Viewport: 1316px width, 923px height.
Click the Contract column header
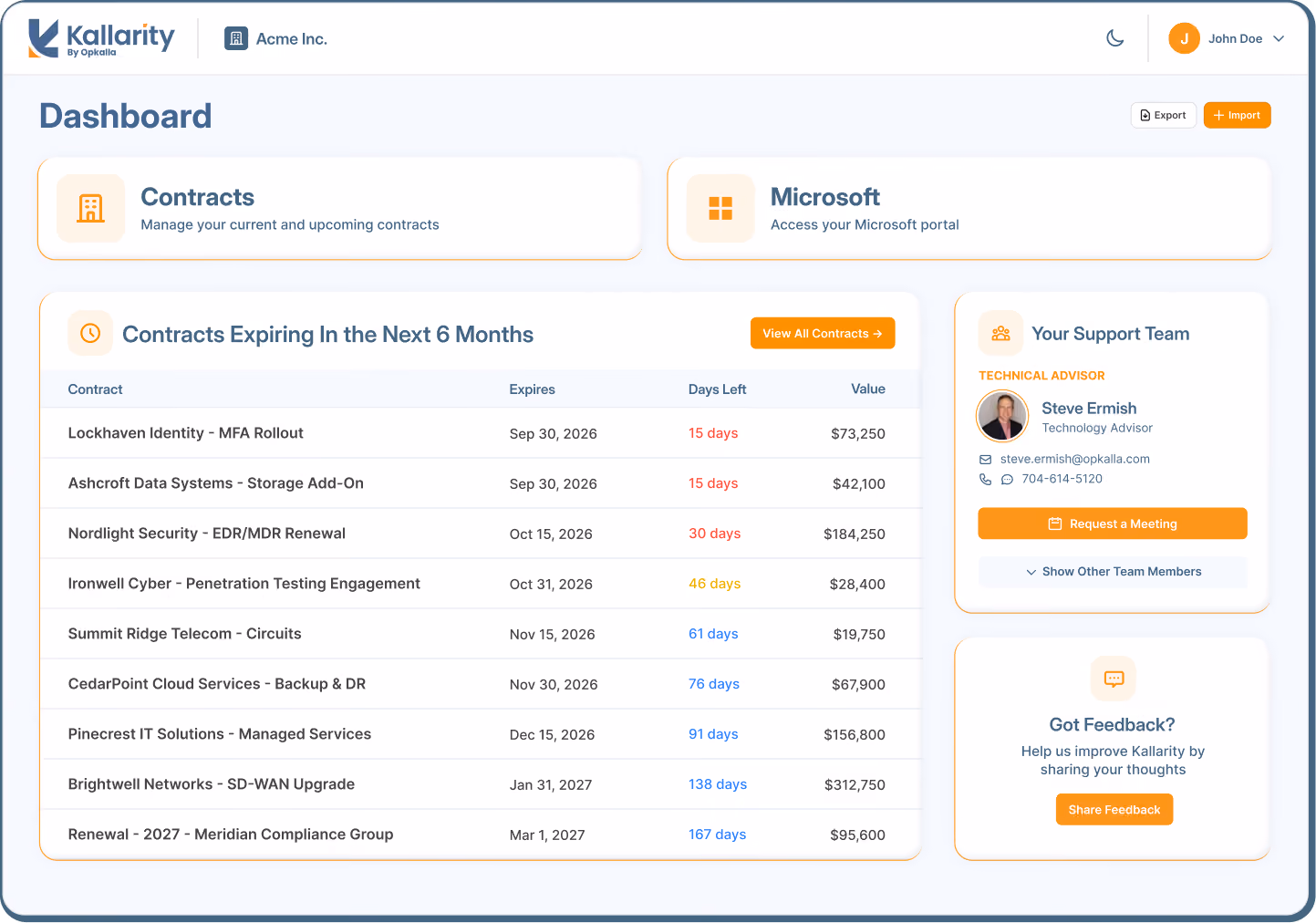pos(95,389)
